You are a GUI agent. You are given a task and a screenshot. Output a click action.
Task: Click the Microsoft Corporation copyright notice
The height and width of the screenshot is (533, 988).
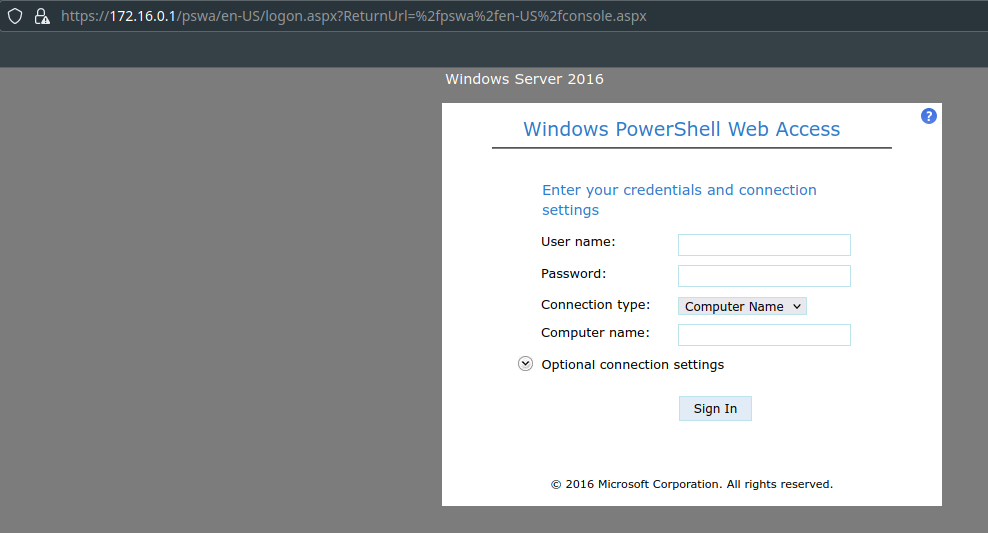[x=691, y=484]
